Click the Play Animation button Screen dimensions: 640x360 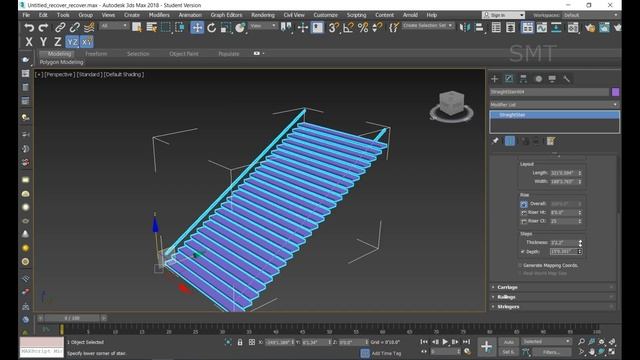pos(445,342)
